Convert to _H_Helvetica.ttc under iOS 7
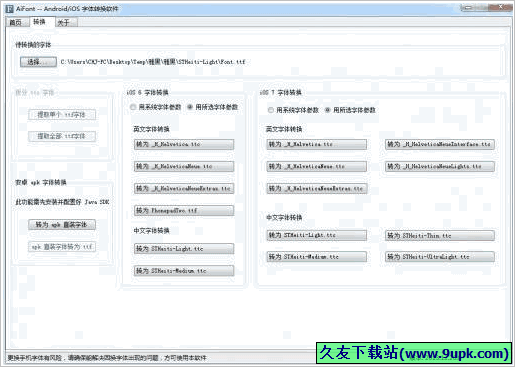This screenshot has width=515, height=367. pyautogui.click(x=317, y=144)
